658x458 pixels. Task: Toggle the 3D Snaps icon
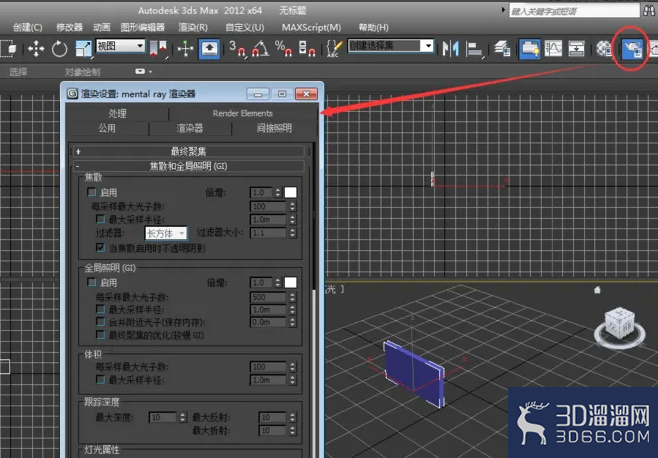coord(236,49)
